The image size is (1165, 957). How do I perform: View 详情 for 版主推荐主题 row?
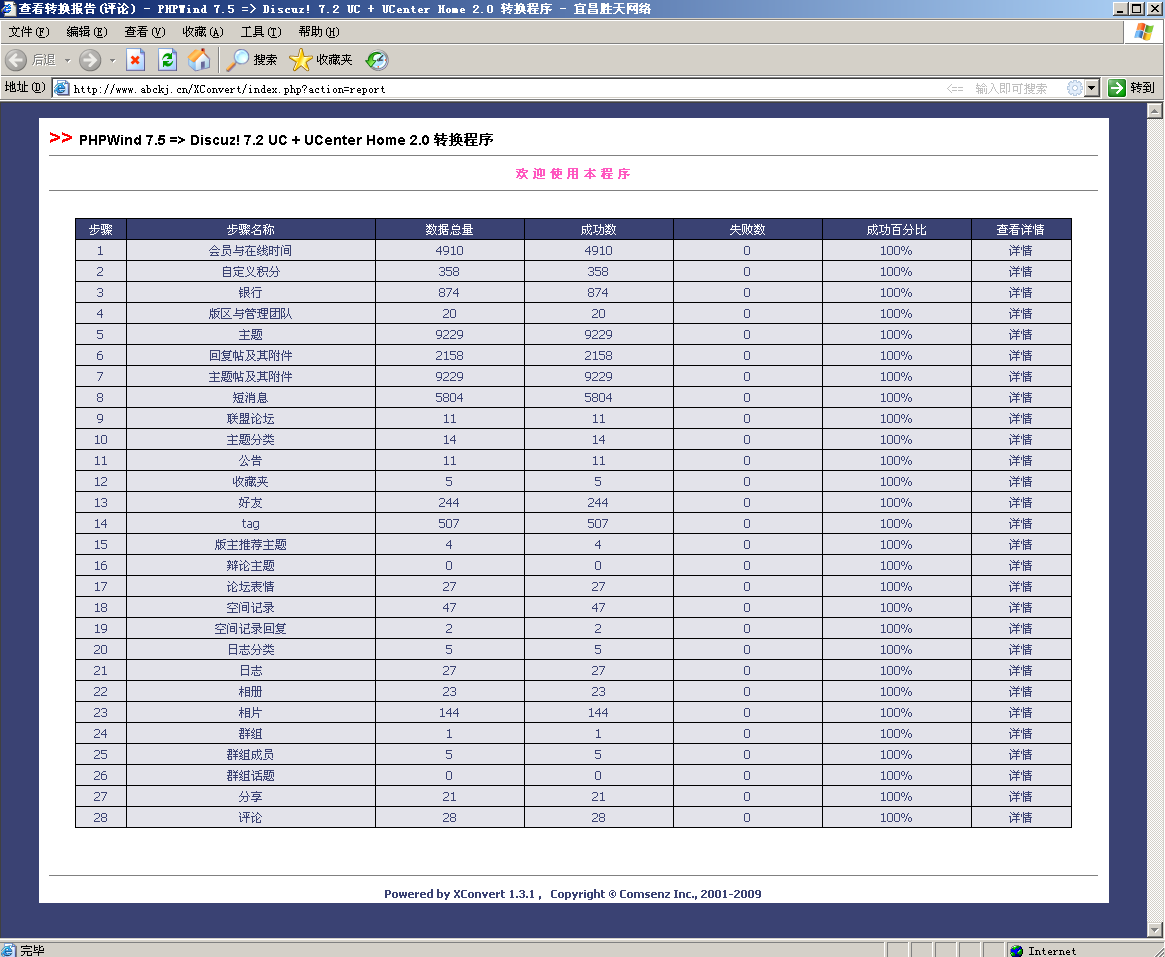pos(1021,545)
